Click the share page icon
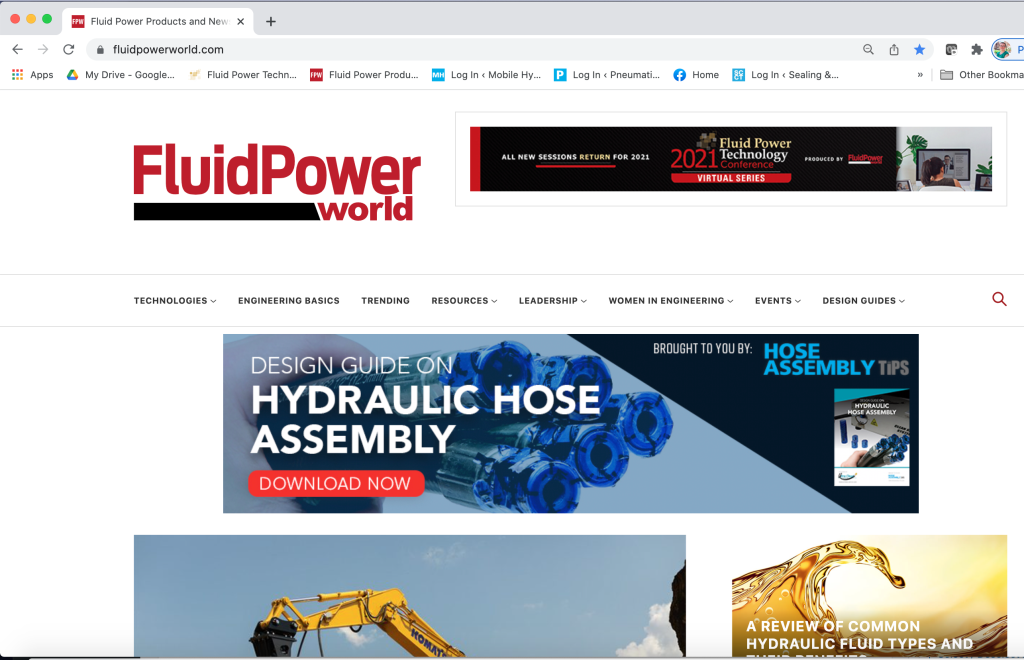 click(894, 50)
